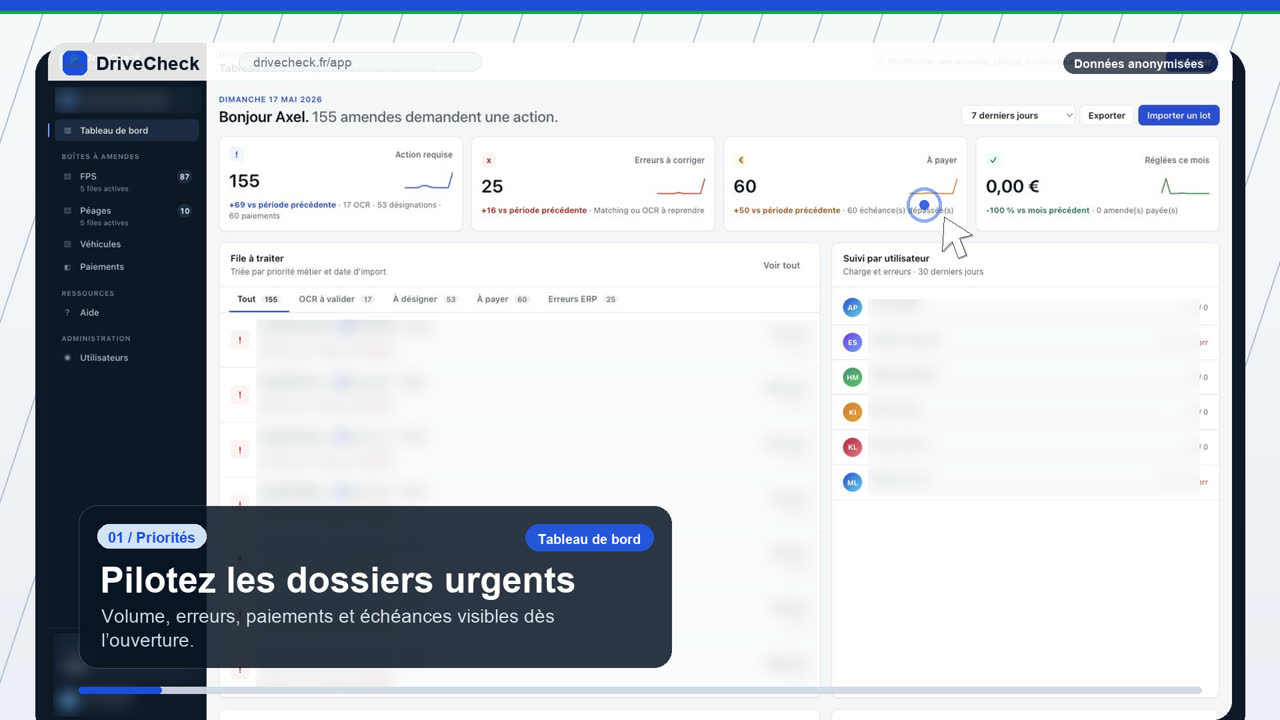Click the 10 badge next to Péages
This screenshot has width=1280, height=720.
(x=184, y=211)
